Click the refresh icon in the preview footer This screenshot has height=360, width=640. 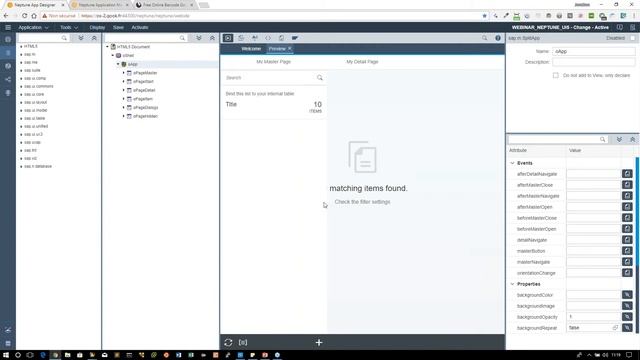[228, 342]
